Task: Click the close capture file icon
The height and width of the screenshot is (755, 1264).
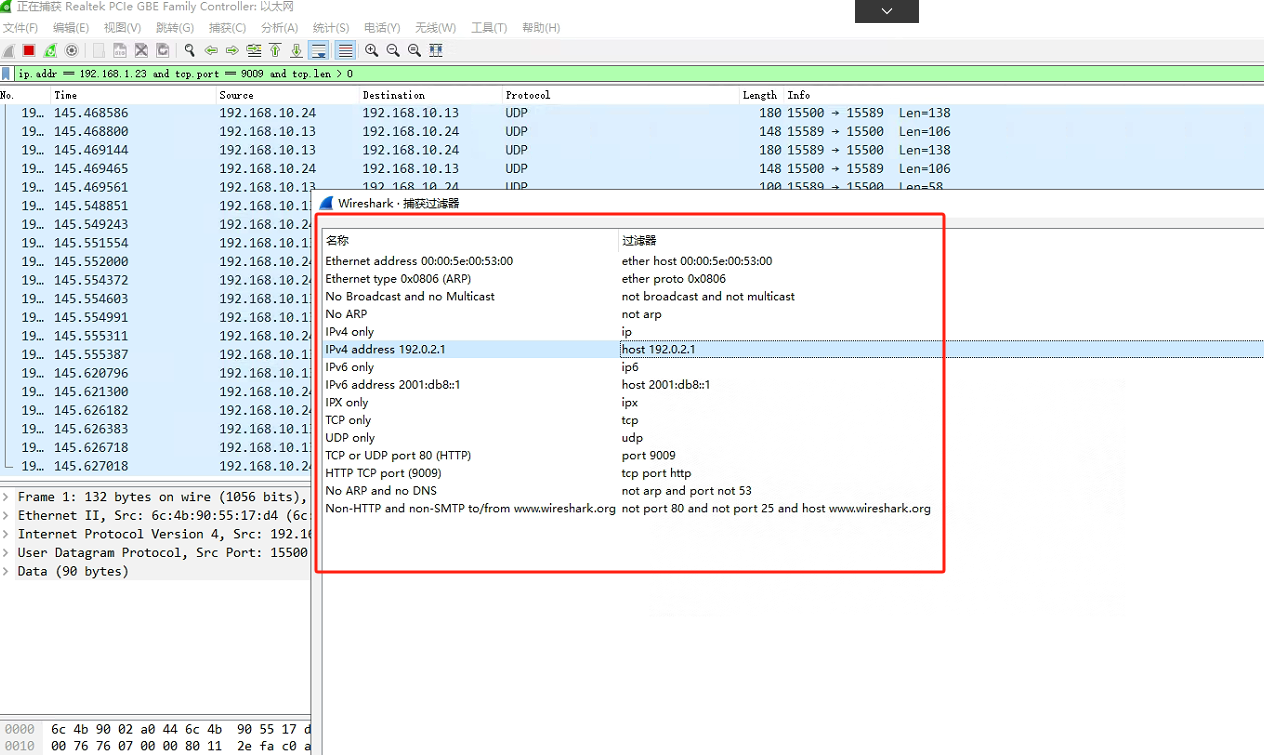Action: pos(141,50)
